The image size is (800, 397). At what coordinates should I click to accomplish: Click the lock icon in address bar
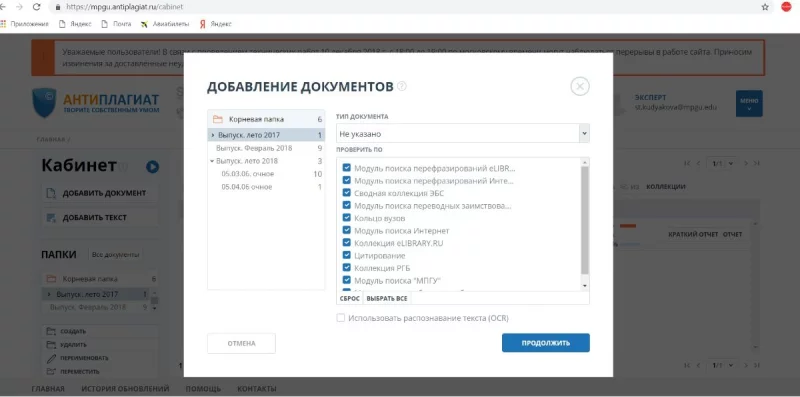pos(57,7)
